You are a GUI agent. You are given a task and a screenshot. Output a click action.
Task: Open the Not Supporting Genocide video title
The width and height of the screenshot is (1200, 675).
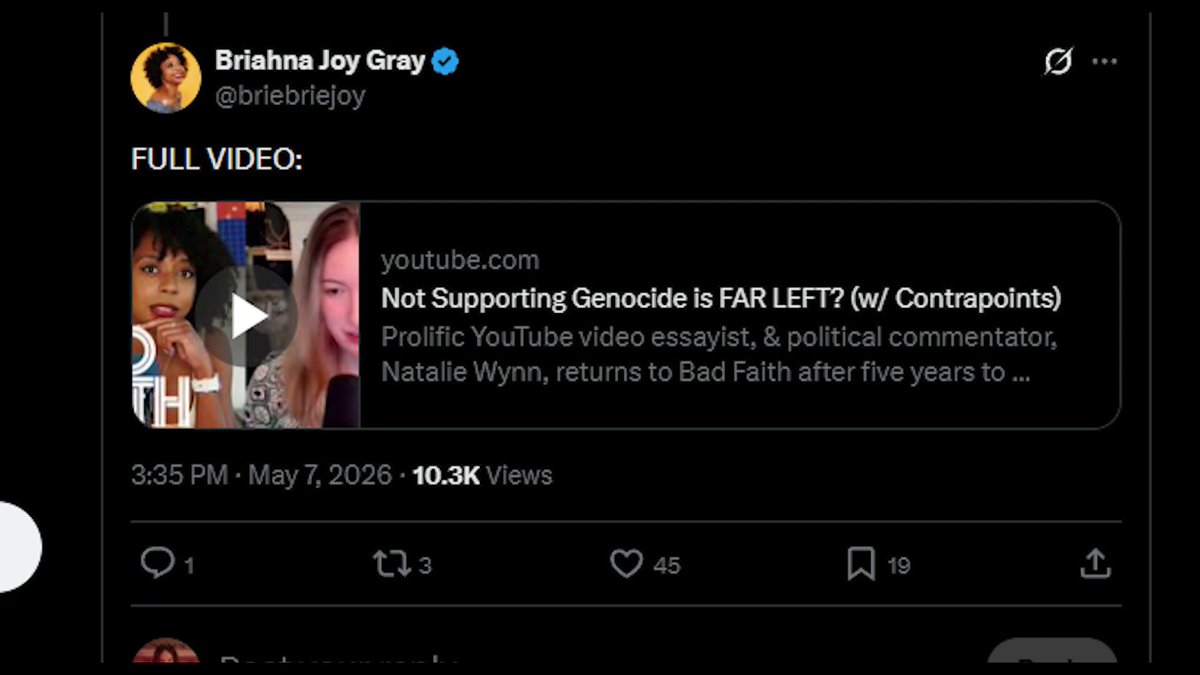(721, 298)
